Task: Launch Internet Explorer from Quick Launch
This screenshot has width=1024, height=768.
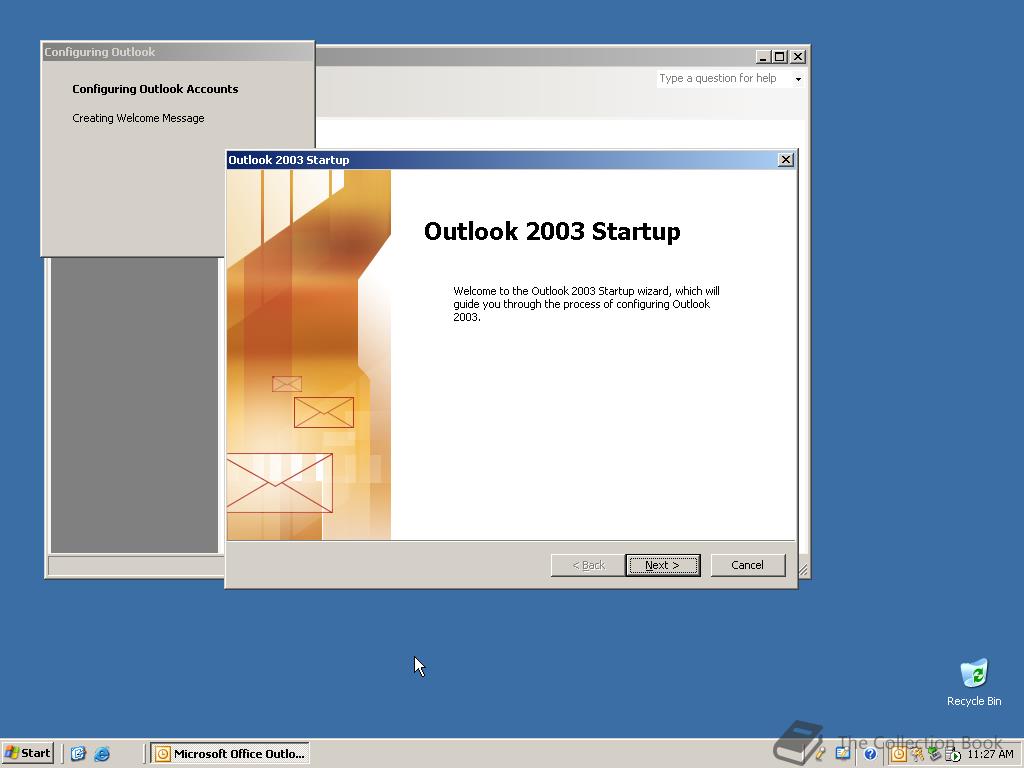Action: (x=102, y=754)
